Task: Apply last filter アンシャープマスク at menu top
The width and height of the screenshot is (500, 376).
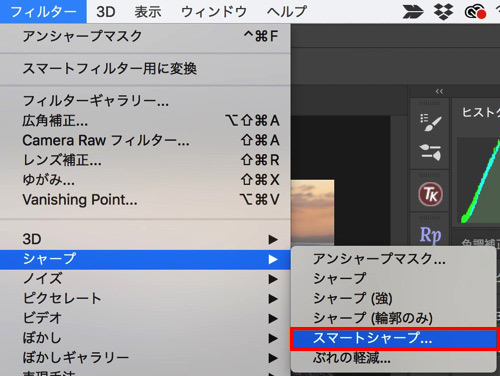Action: point(145,36)
